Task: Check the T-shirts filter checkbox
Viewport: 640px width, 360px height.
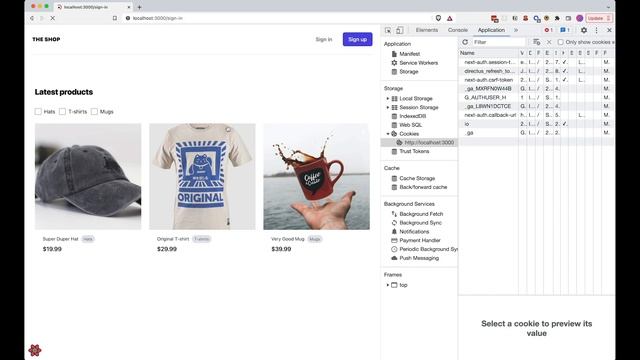Action: (x=62, y=111)
